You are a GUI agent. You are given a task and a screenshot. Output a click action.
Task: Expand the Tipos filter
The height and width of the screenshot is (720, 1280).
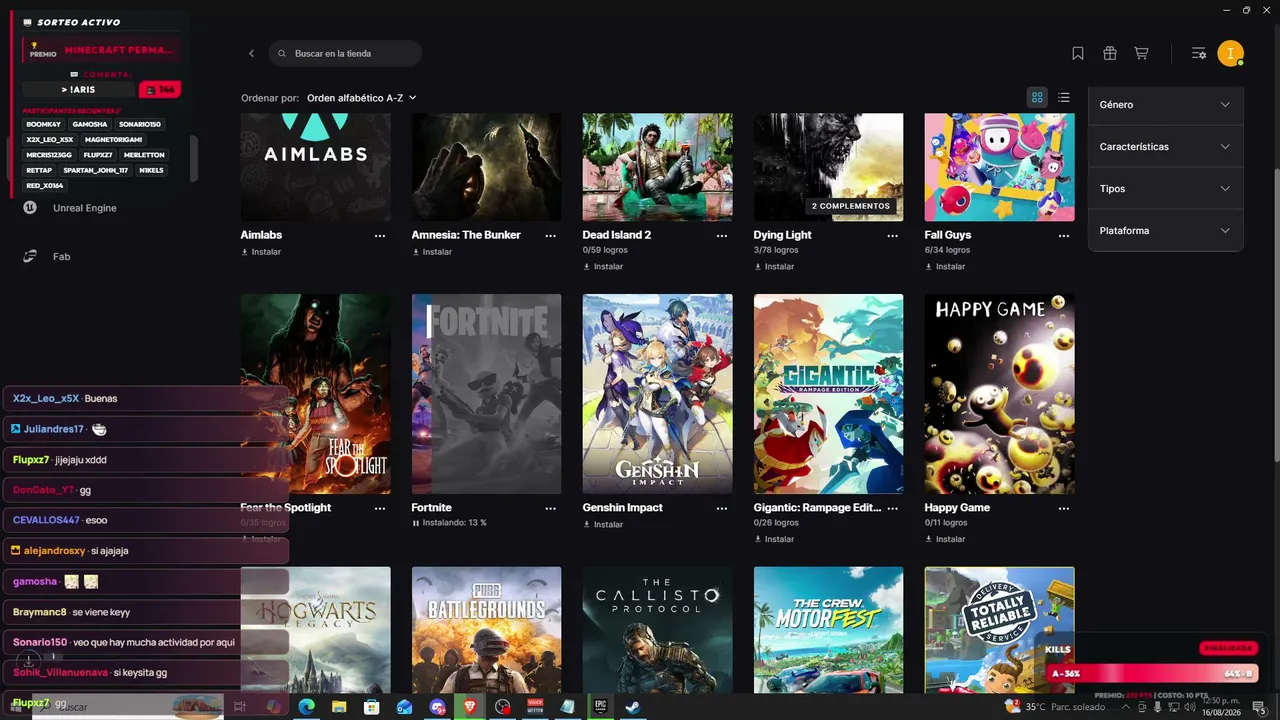pyautogui.click(x=1166, y=188)
